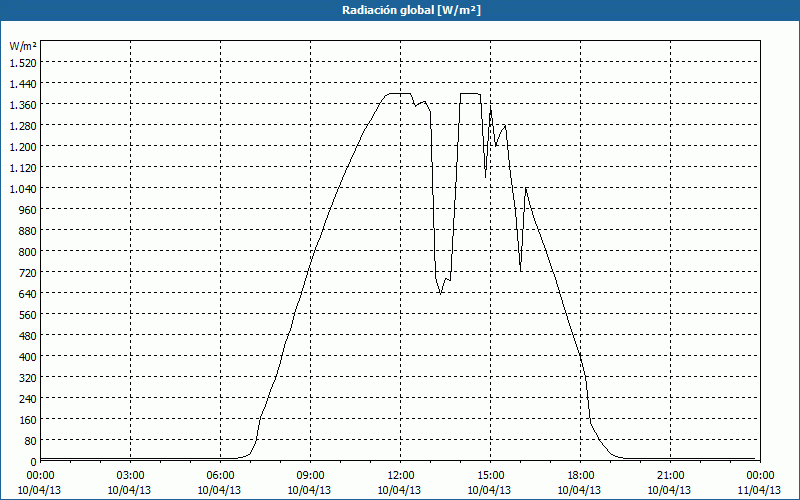Click the 640 y-axis label
Screen dimensions: 800x500
(x=29, y=294)
